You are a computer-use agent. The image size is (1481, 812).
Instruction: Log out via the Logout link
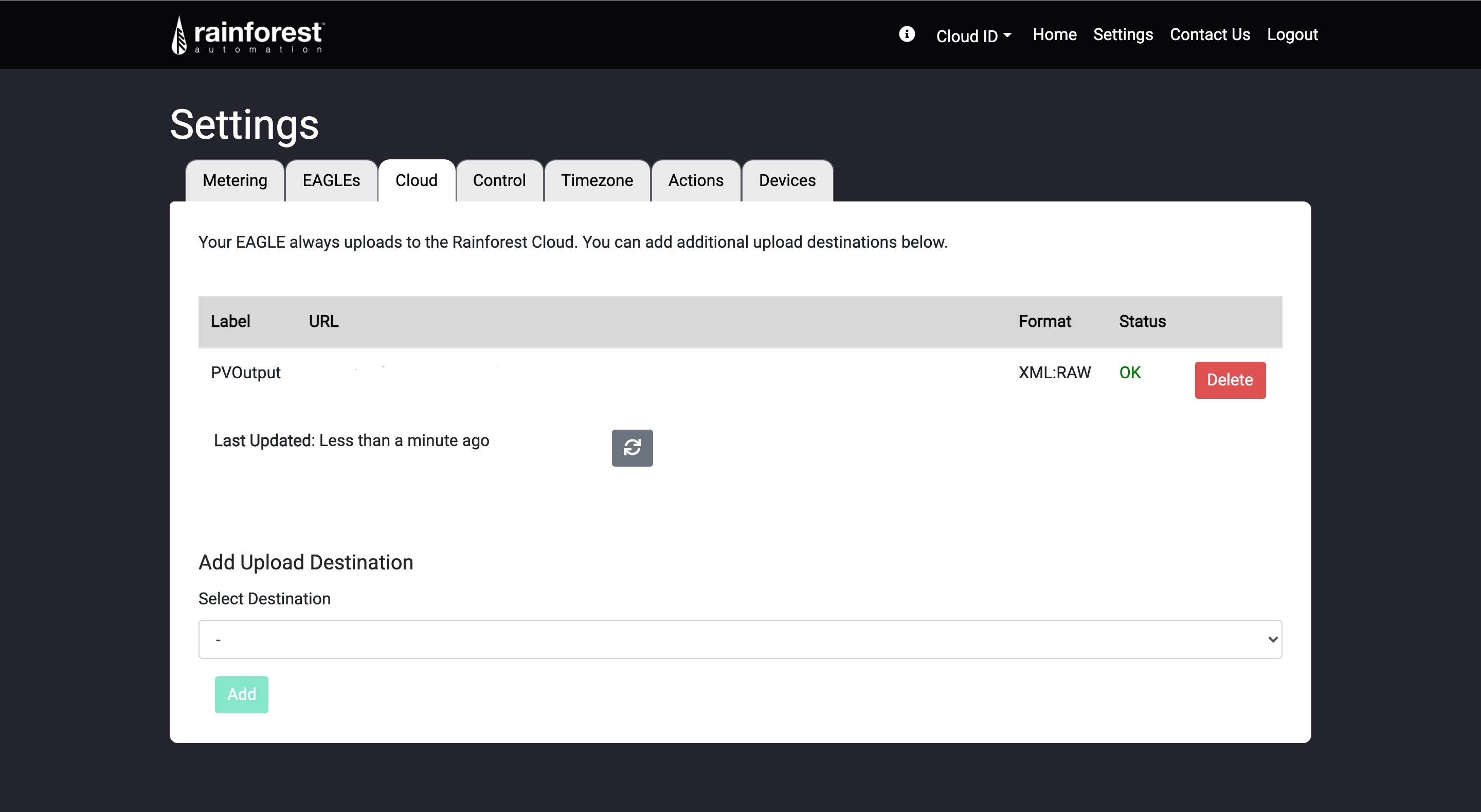1292,34
